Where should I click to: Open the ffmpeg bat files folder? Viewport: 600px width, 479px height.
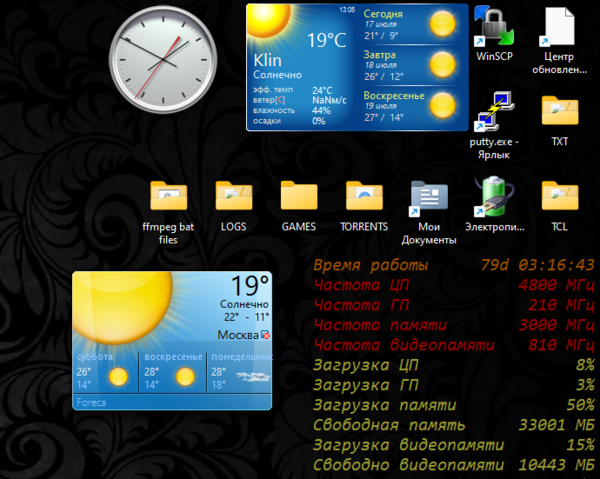[x=168, y=212]
